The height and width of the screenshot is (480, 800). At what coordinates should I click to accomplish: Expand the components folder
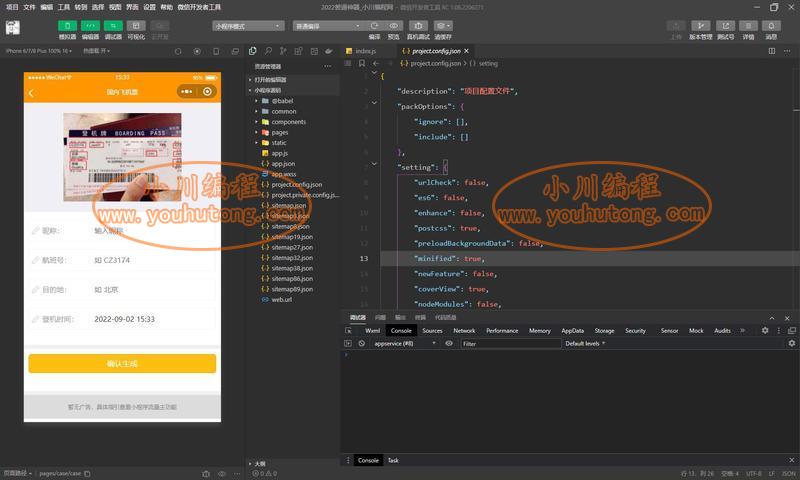(x=257, y=122)
